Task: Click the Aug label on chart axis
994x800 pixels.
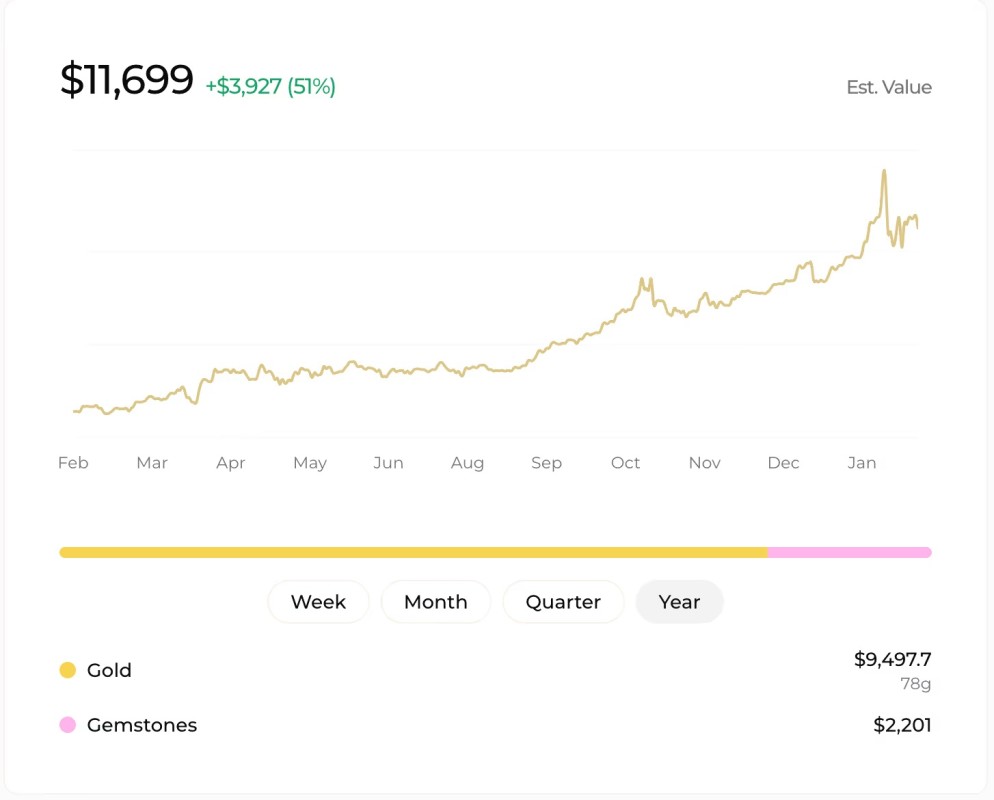Action: tap(467, 463)
